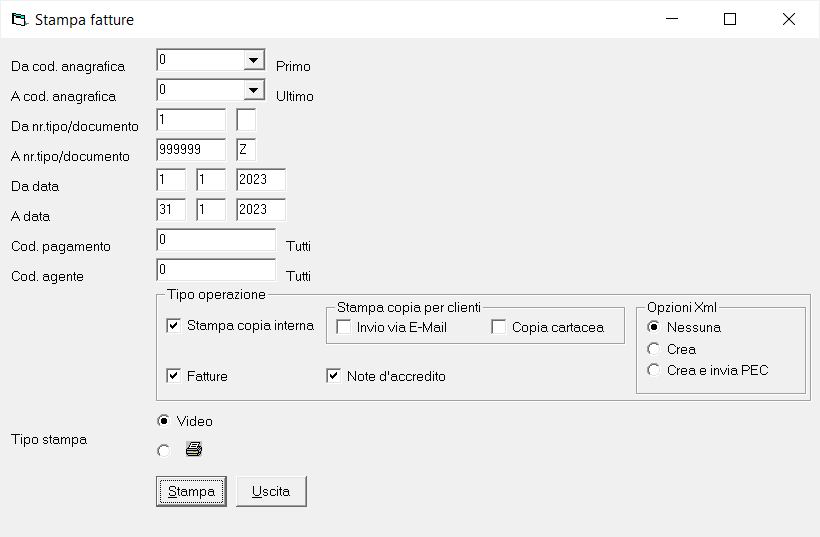Click the Cod. agente input field
This screenshot has height=537, width=820.
tap(216, 270)
